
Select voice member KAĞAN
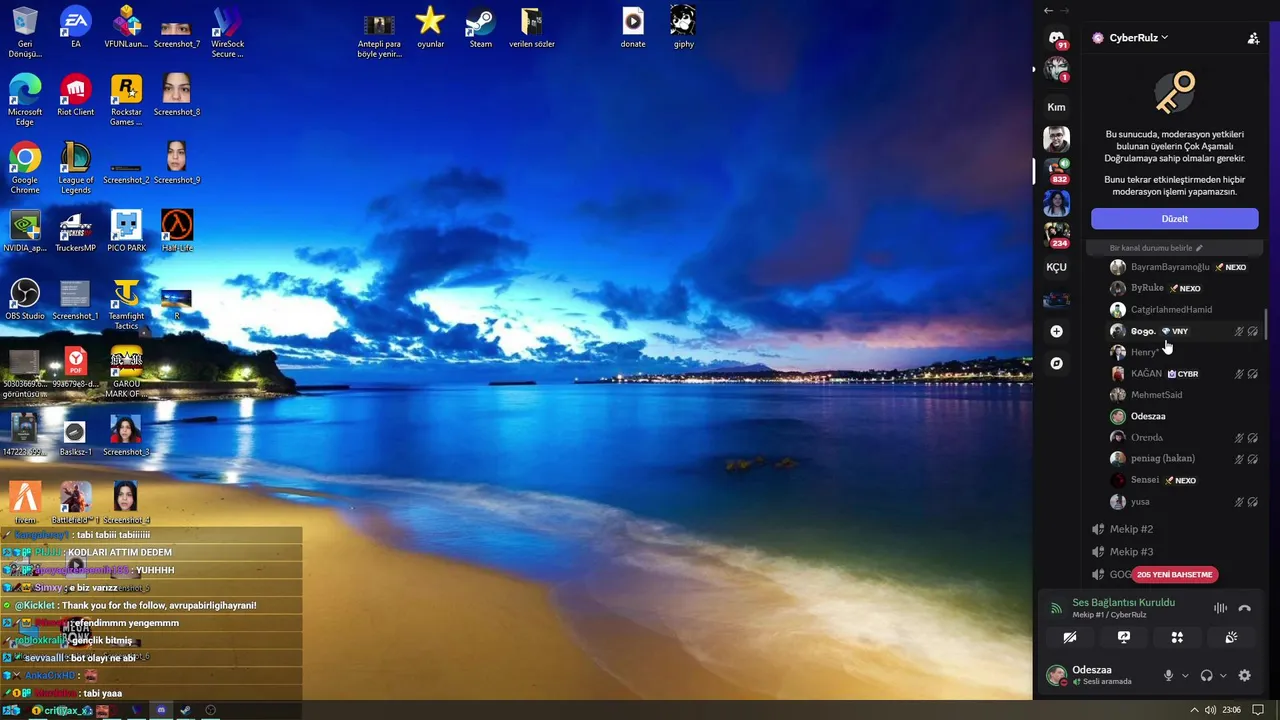coord(1185,374)
